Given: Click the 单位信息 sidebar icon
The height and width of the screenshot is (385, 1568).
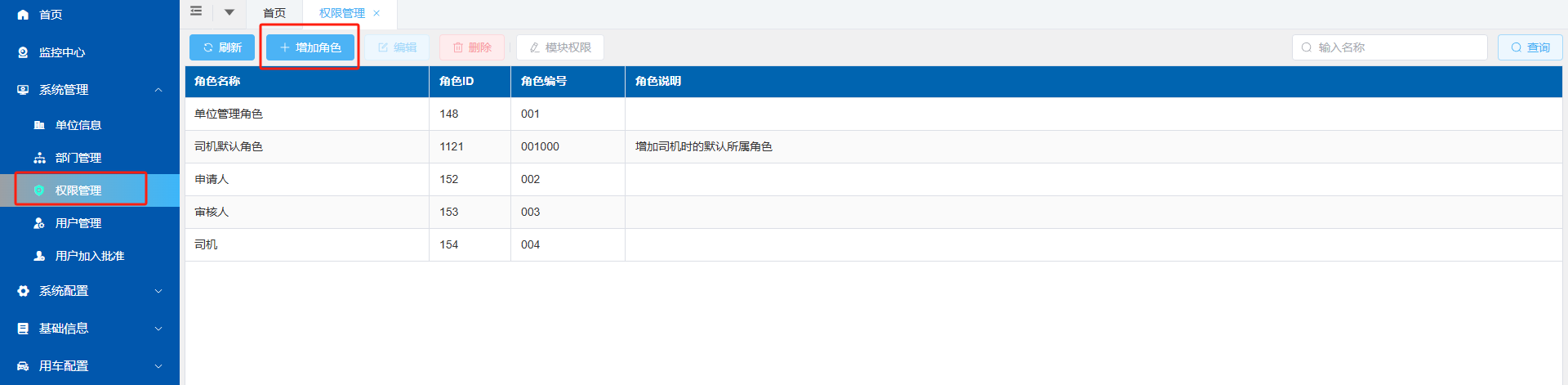Looking at the screenshot, I should (39, 125).
